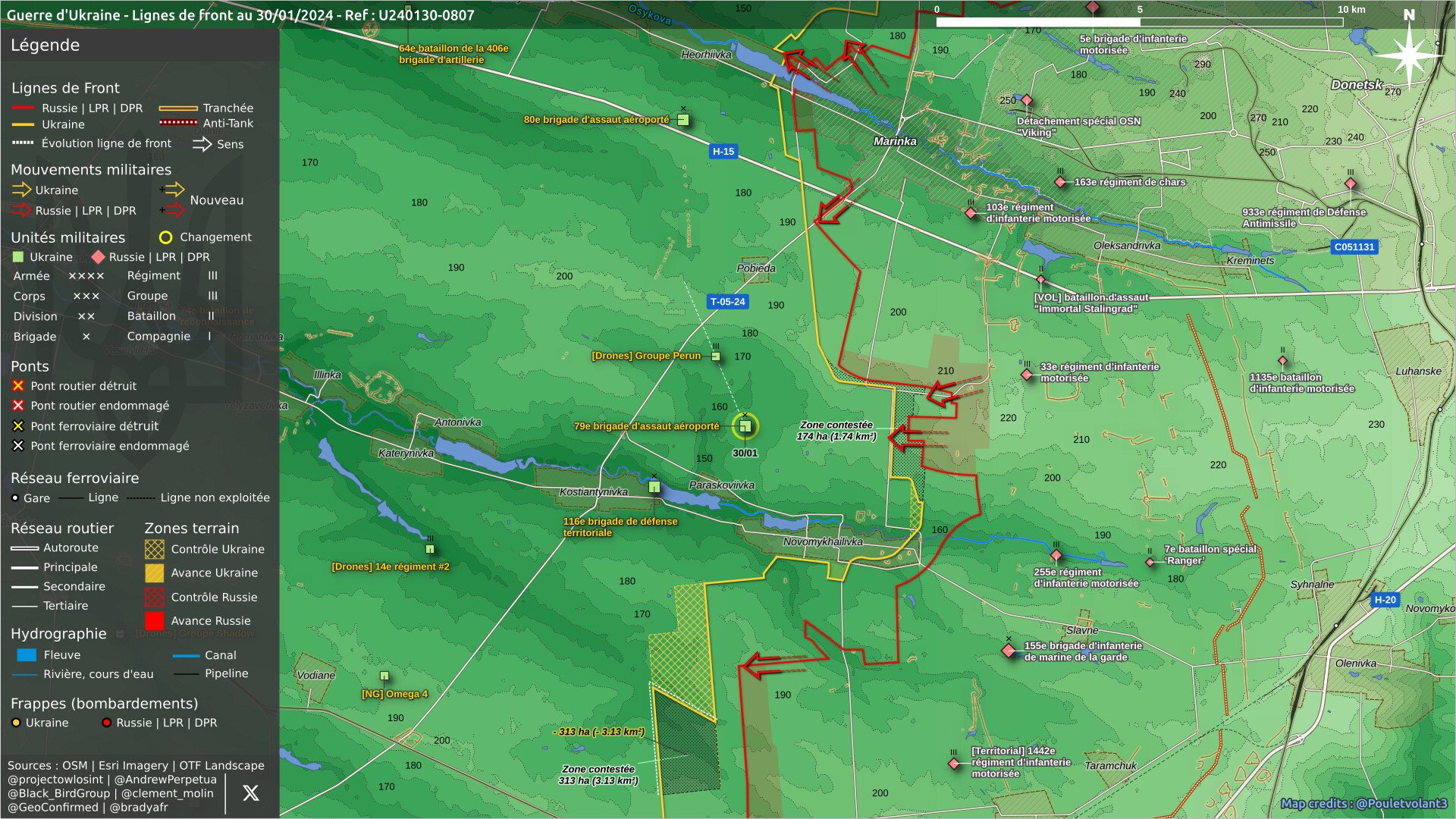The width and height of the screenshot is (1456, 819).
Task: Click the Paraskoviivka village label
Action: (x=721, y=485)
